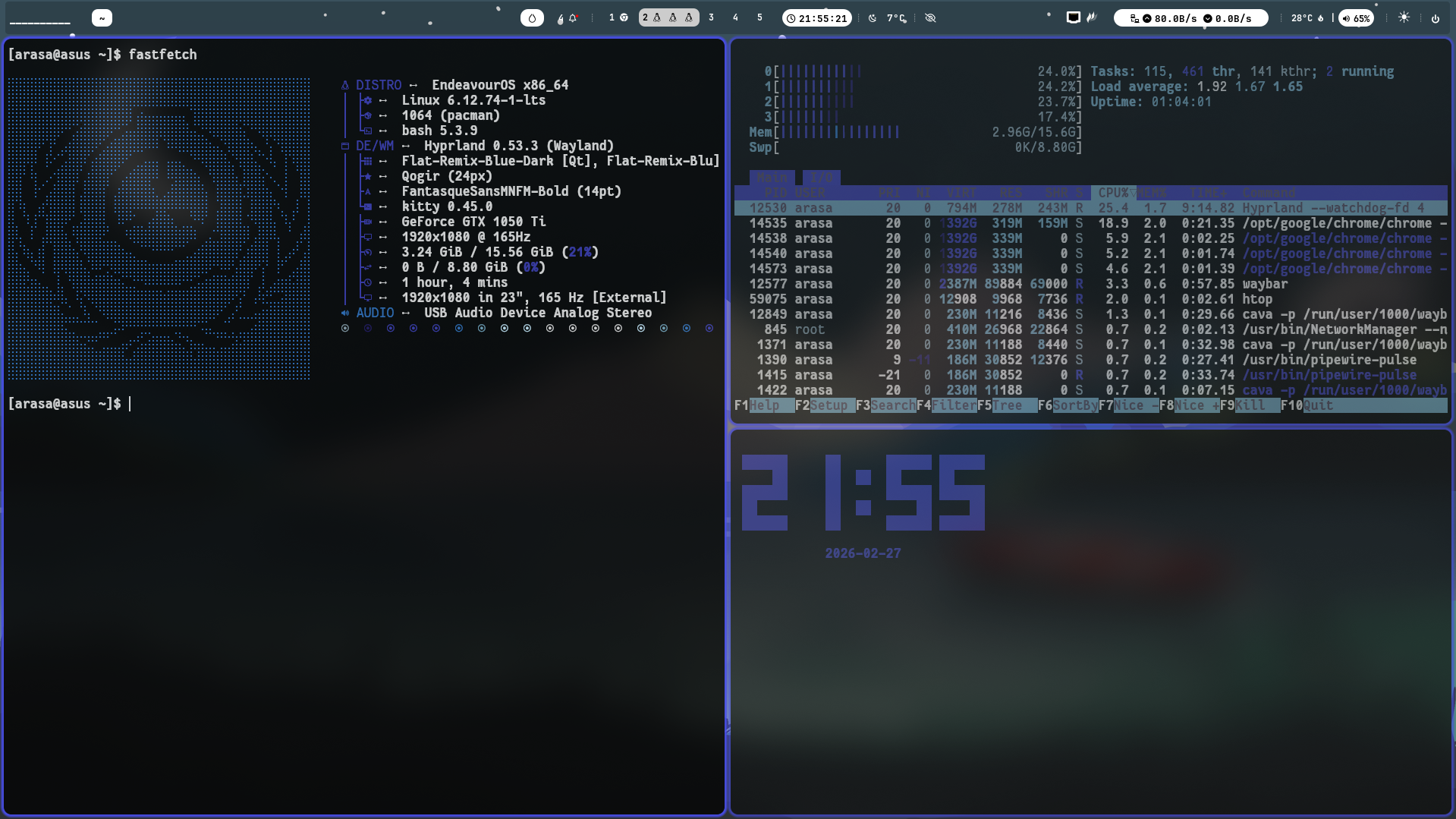Image resolution: width=1456 pixels, height=819 pixels.
Task: Click the download speed 0.0B/s indicator
Action: [x=1228, y=18]
